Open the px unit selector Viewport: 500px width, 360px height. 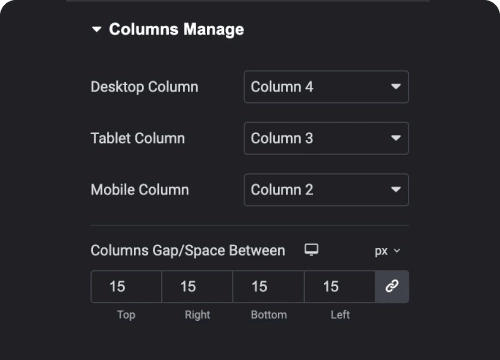[x=387, y=251]
